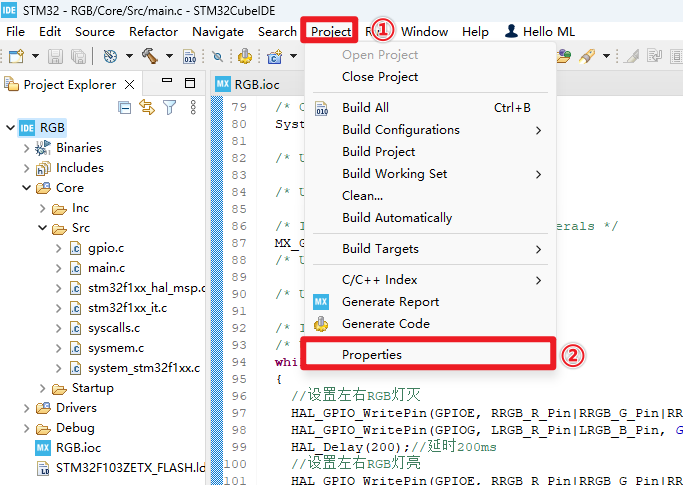Screen dimensions: 683x485
Task: Click the toggle word wrap toolbar icon
Action: [654, 56]
